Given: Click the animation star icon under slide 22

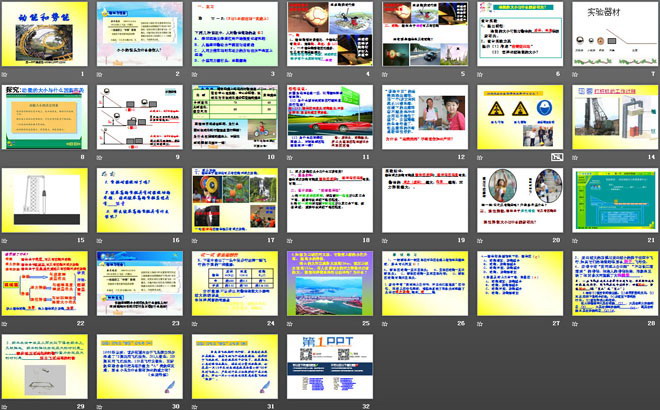Looking at the screenshot, I should click(5, 324).
